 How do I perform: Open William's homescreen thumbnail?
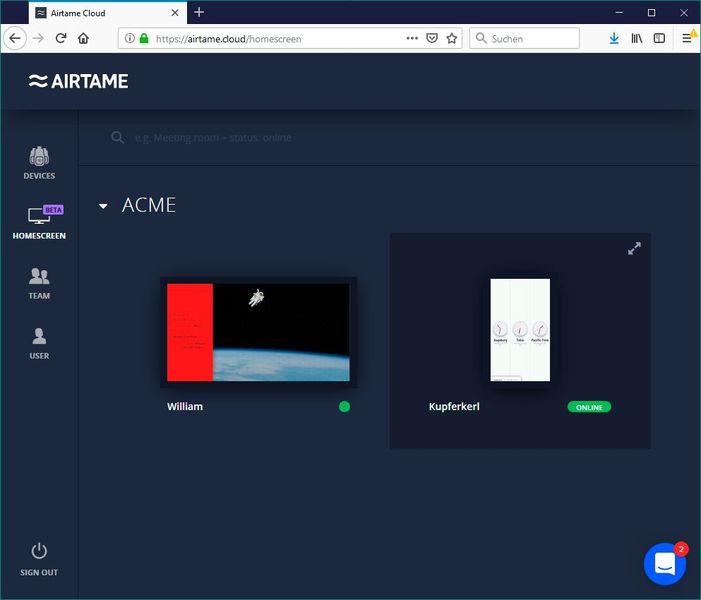coord(258,332)
